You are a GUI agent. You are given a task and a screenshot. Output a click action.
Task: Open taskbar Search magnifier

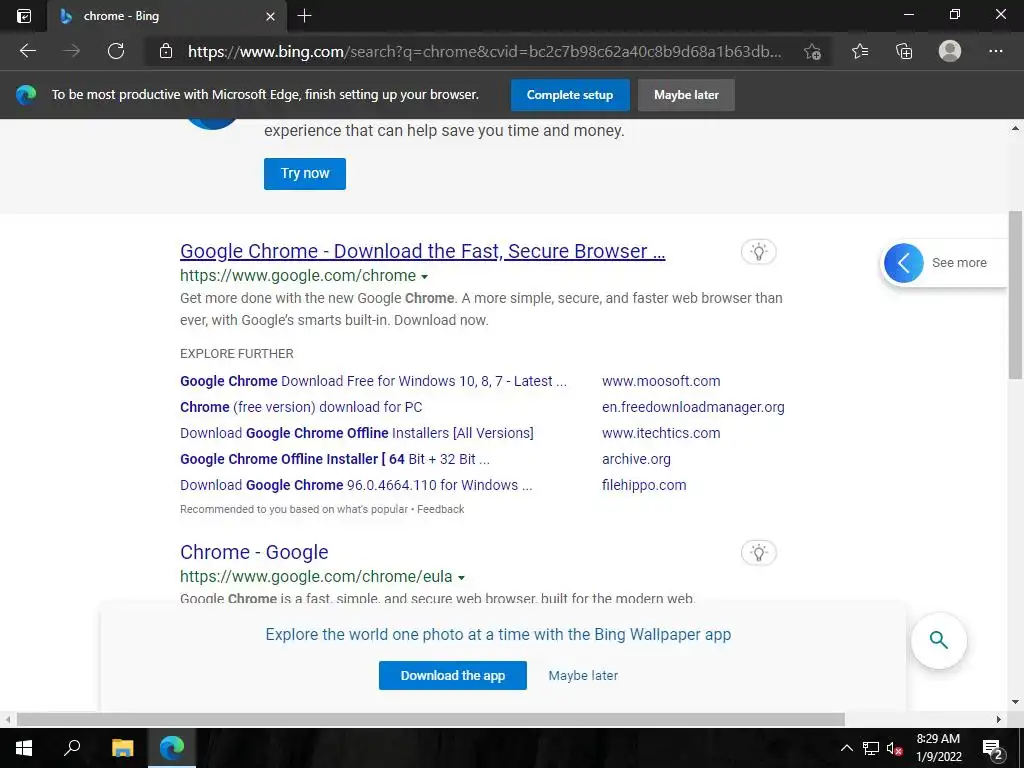tap(72, 747)
